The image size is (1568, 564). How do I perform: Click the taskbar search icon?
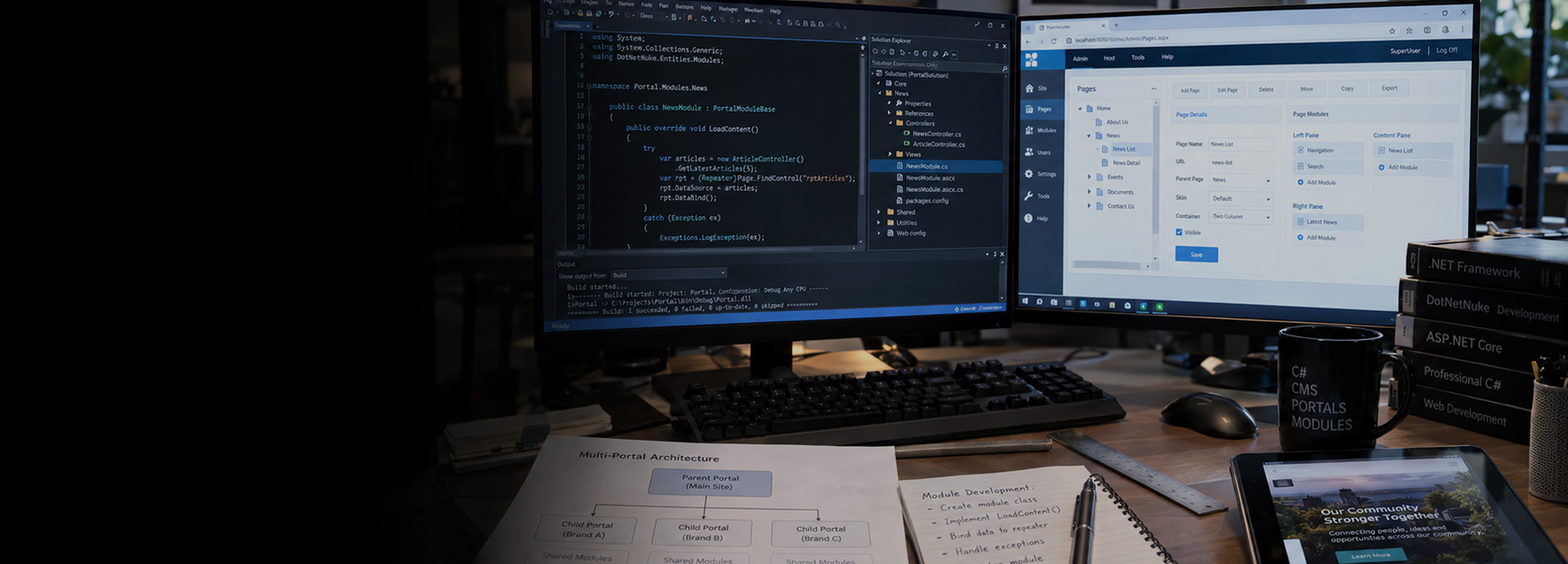point(1039,301)
